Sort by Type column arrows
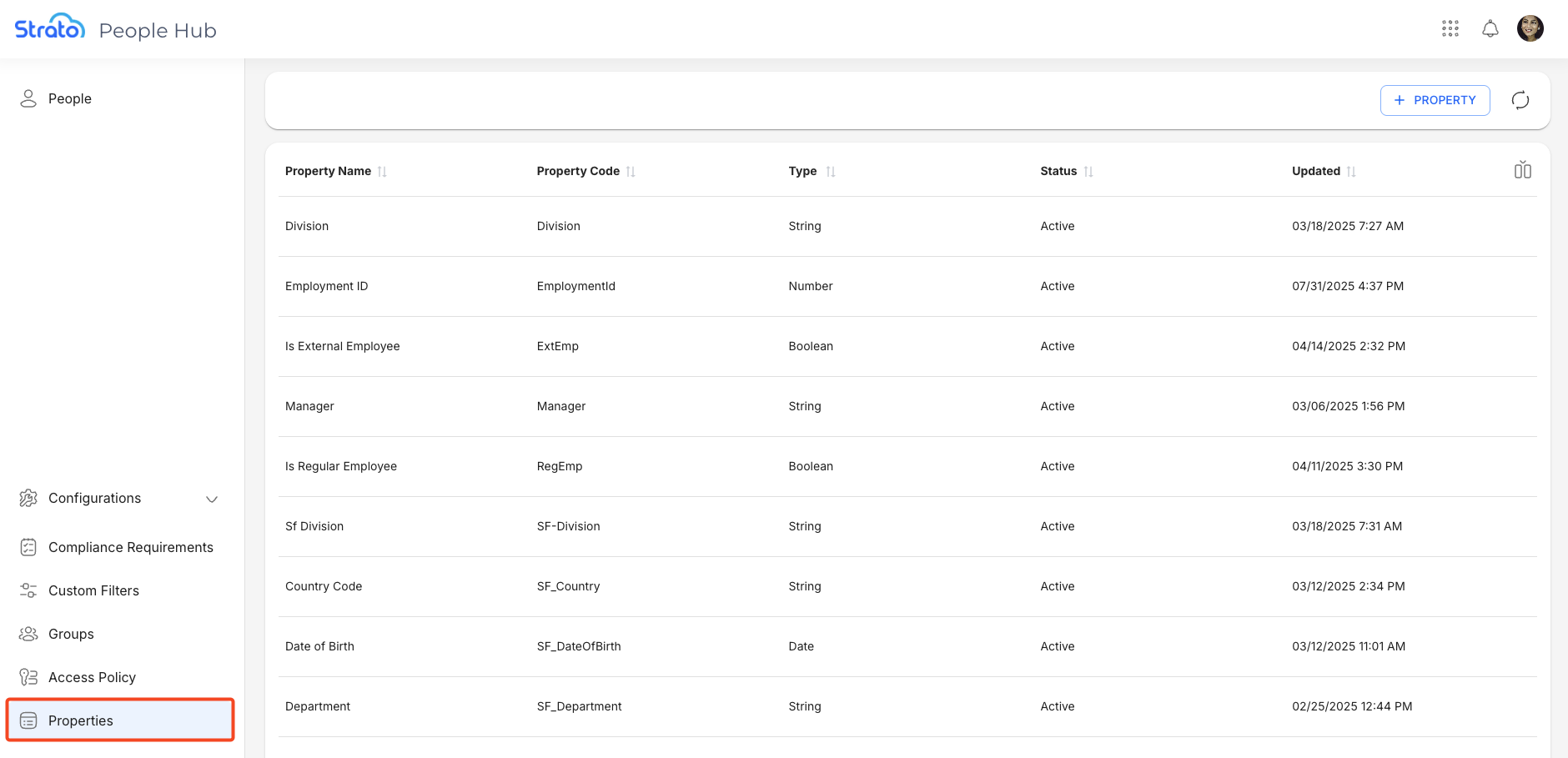1568x758 pixels. (x=831, y=172)
